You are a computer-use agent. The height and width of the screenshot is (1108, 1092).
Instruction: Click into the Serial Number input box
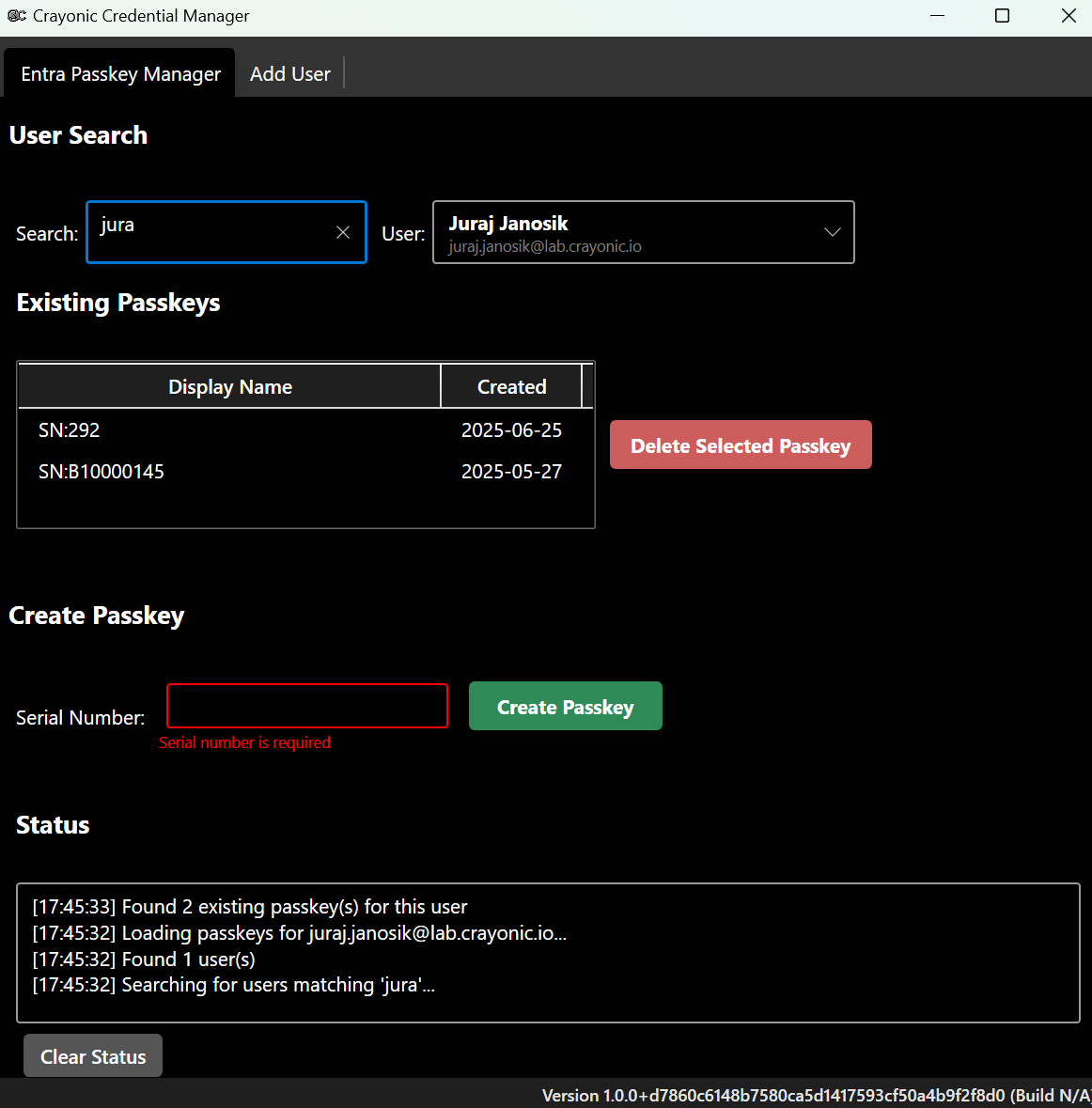307,706
